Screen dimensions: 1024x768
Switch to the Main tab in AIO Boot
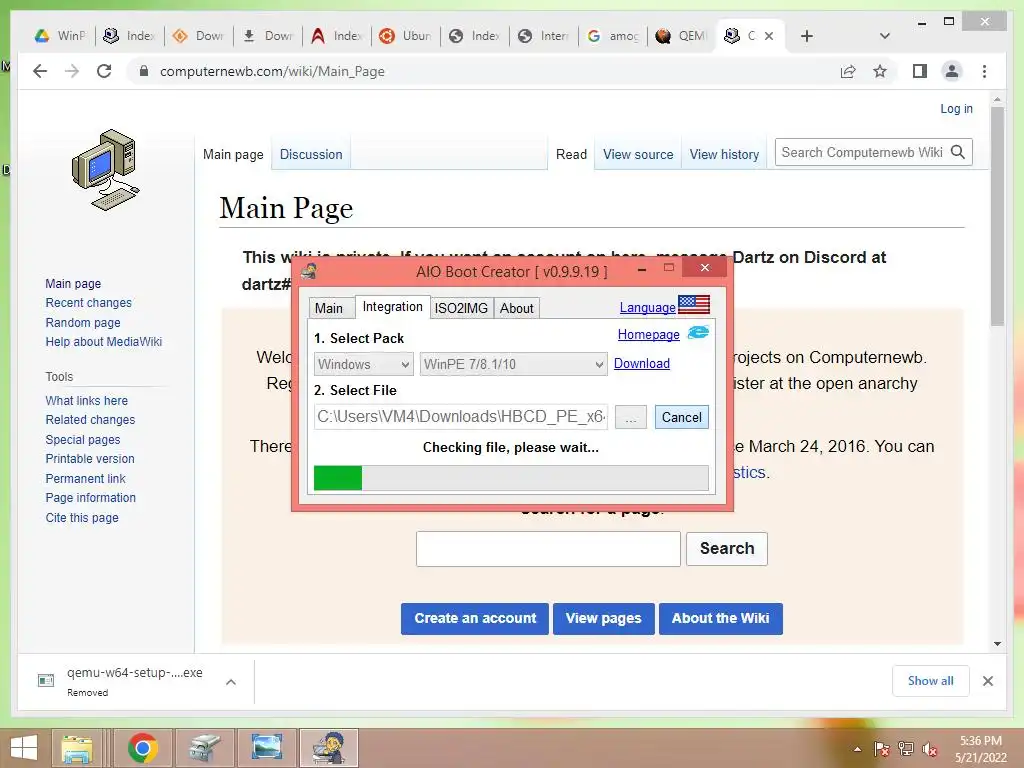pyautogui.click(x=329, y=308)
